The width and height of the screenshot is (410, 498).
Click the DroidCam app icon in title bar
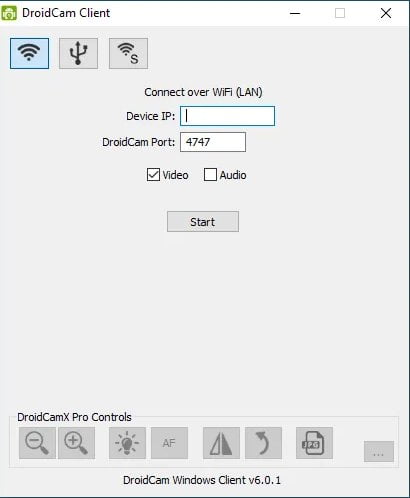[x=9, y=13]
